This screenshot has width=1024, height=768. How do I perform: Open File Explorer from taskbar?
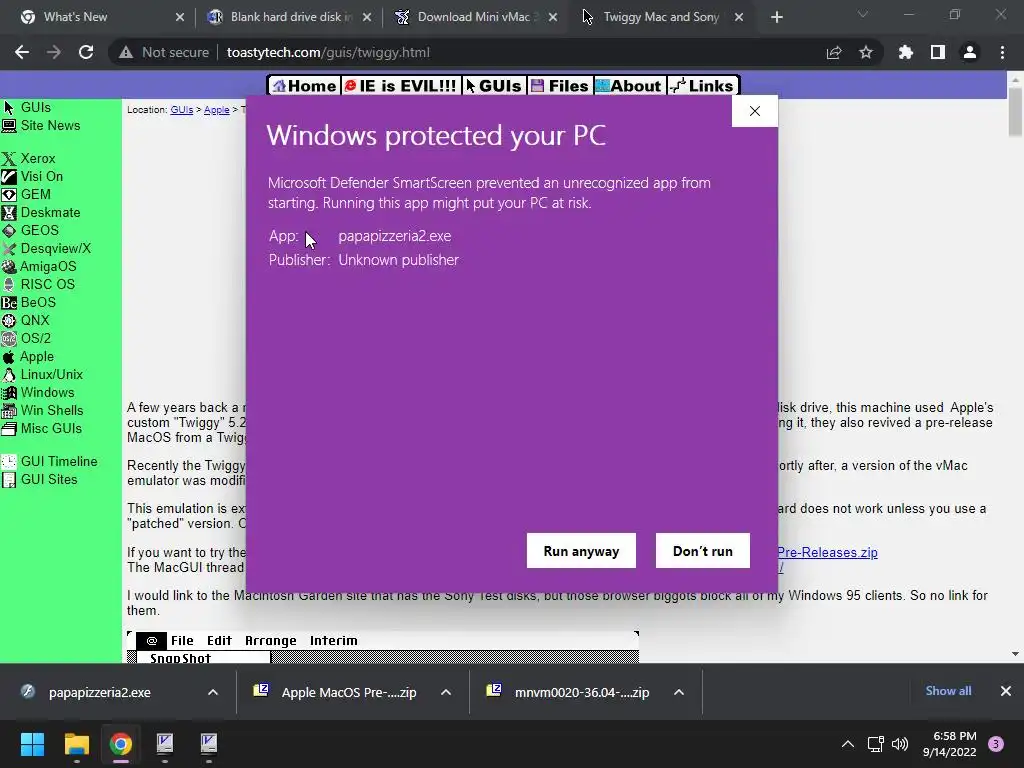76,744
